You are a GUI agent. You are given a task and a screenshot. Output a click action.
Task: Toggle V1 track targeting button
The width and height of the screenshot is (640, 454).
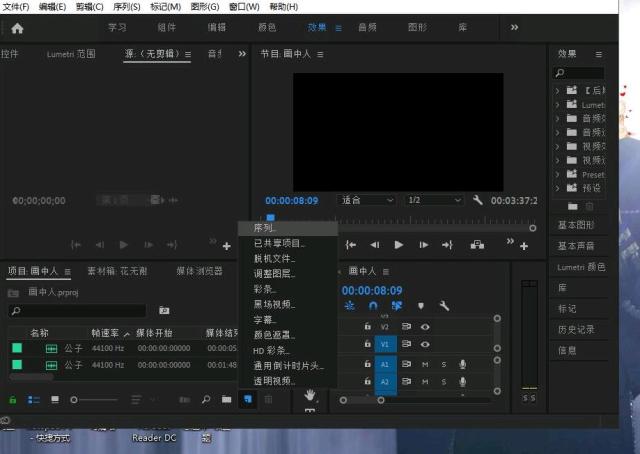(385, 344)
